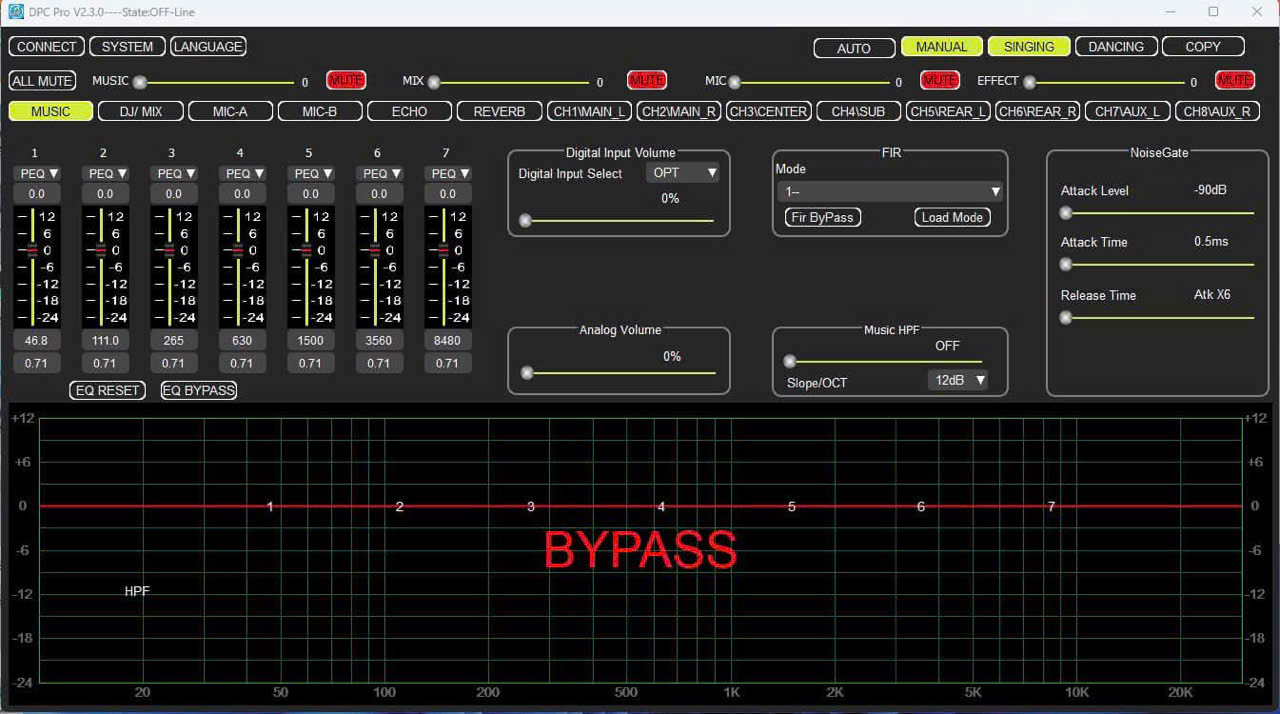
Task: Mute the MIC channel
Action: [x=939, y=80]
